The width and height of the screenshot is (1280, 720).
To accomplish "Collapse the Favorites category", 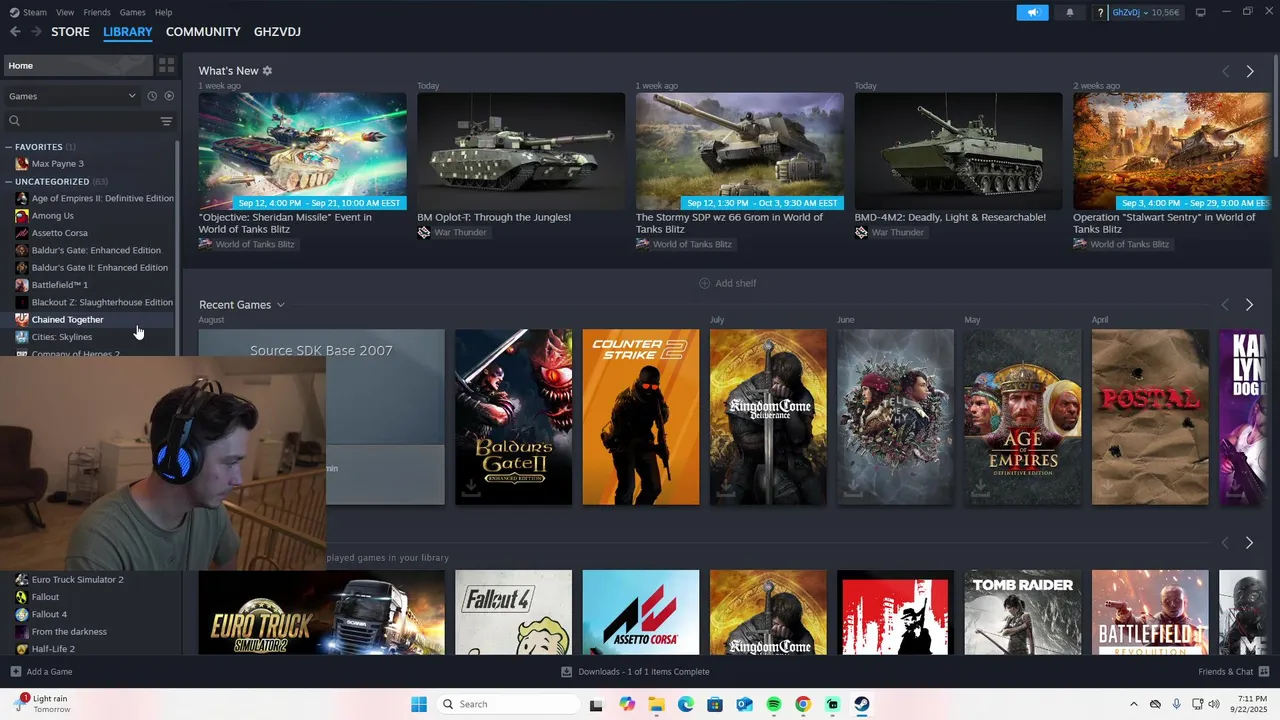I will point(8,147).
